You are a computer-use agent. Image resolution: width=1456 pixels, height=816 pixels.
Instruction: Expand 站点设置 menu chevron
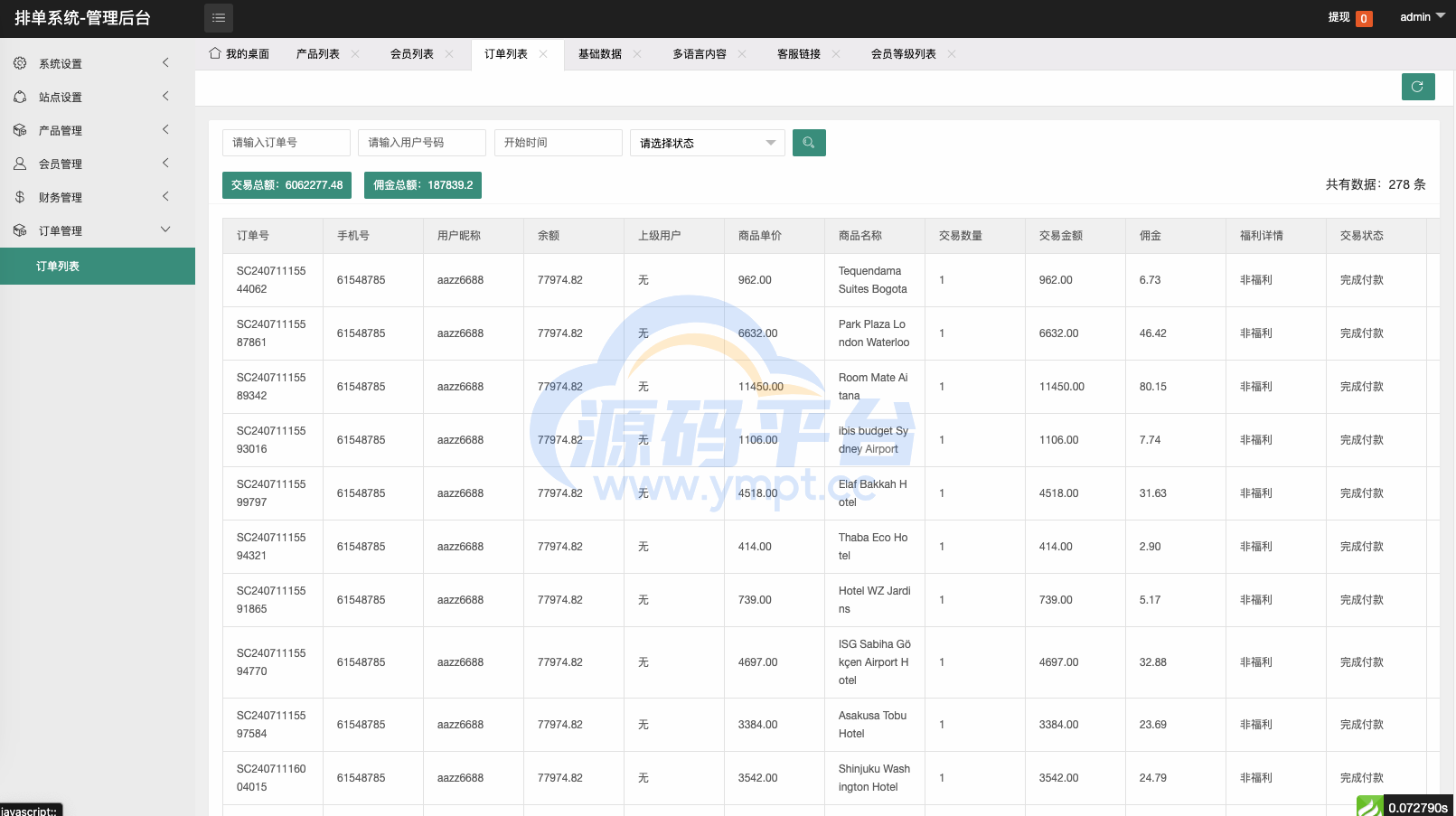coord(165,96)
